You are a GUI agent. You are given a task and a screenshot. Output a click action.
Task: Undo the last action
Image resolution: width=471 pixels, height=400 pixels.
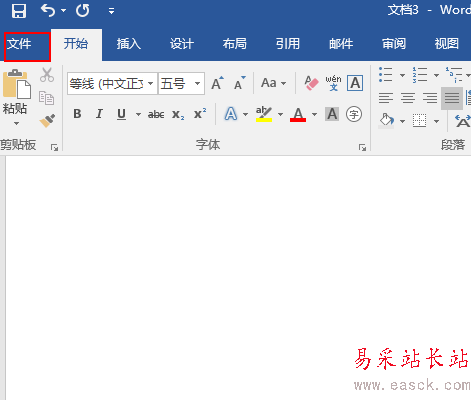coord(48,11)
